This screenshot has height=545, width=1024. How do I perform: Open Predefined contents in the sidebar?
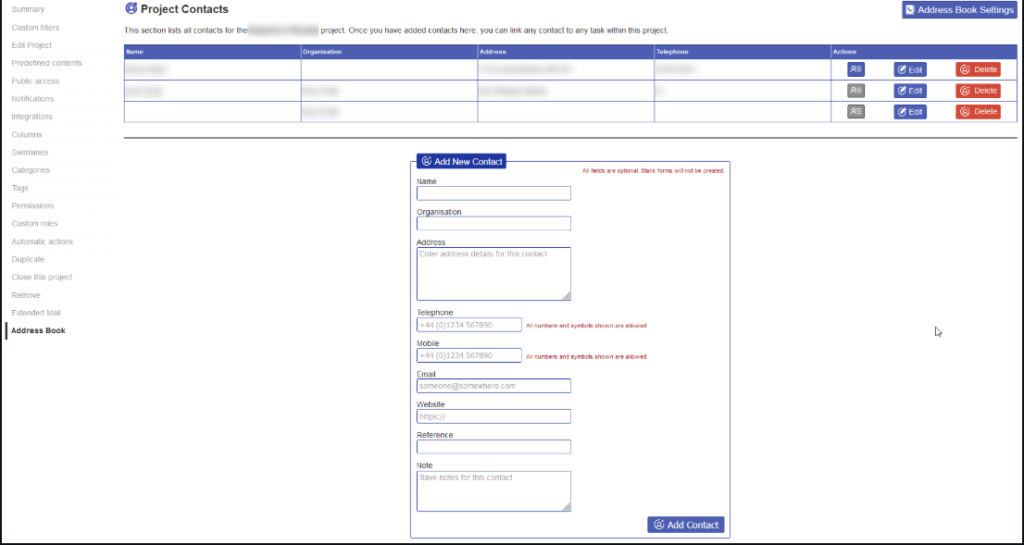tap(47, 63)
